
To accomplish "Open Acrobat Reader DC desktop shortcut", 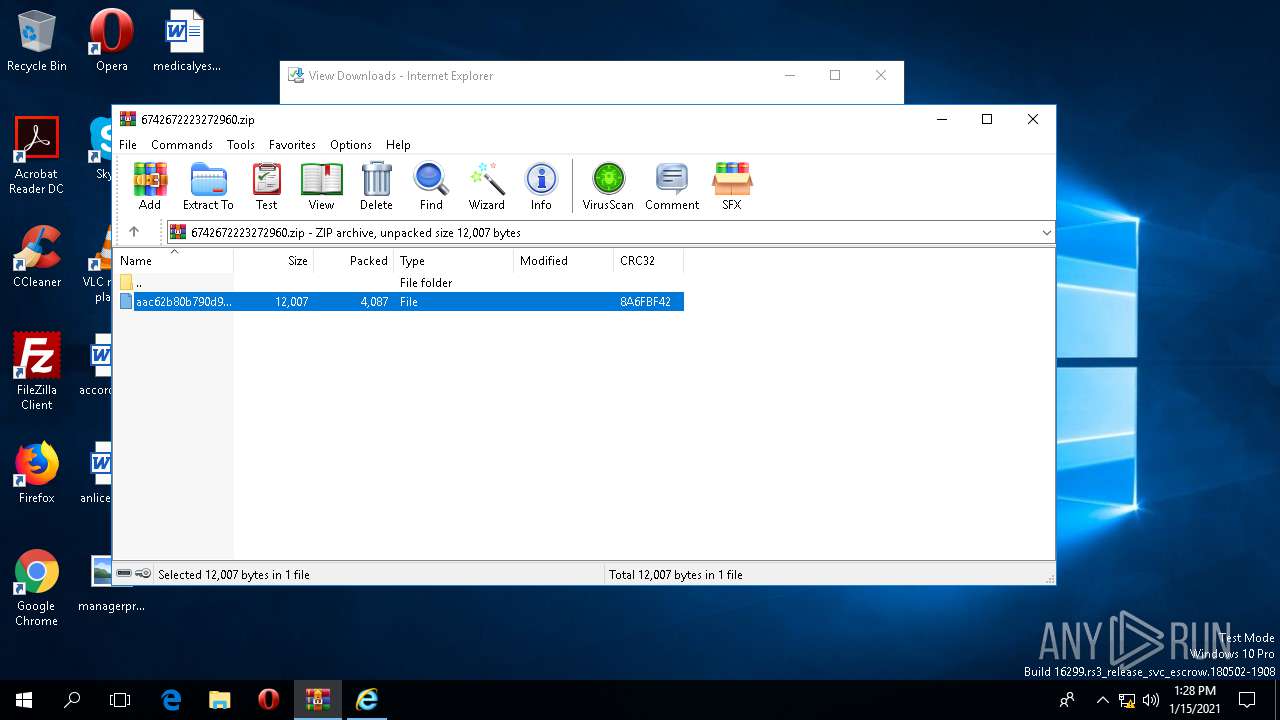I will pyautogui.click(x=37, y=156).
